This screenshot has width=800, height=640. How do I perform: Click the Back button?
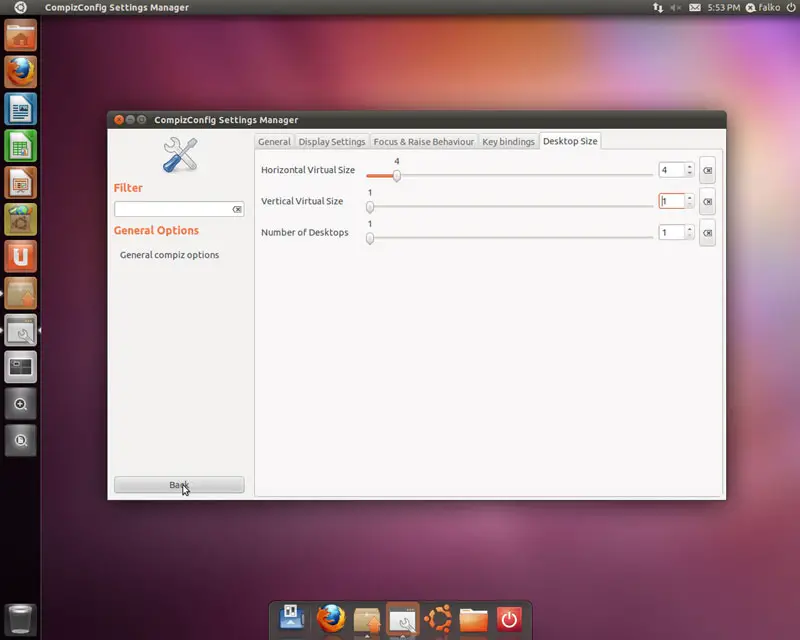point(179,485)
